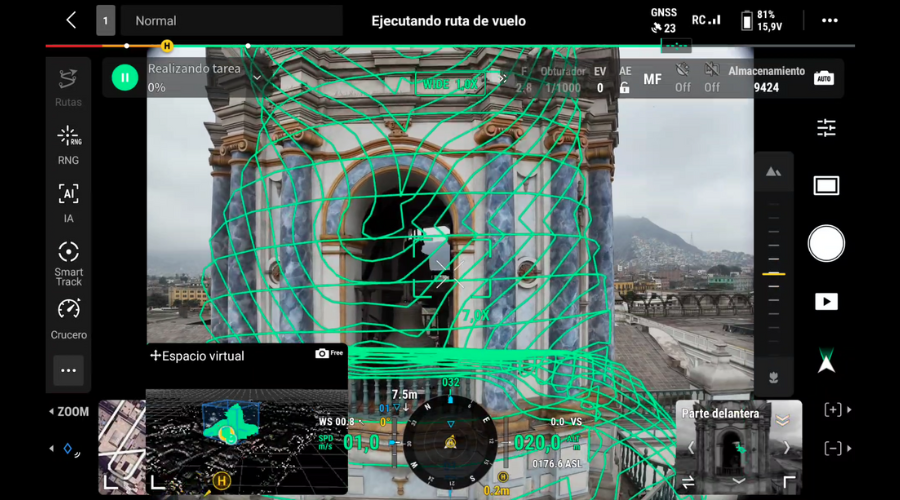Screen dimensions: 900x500
Task: Adjust the vertical focus distance slider
Action: pos(773,273)
